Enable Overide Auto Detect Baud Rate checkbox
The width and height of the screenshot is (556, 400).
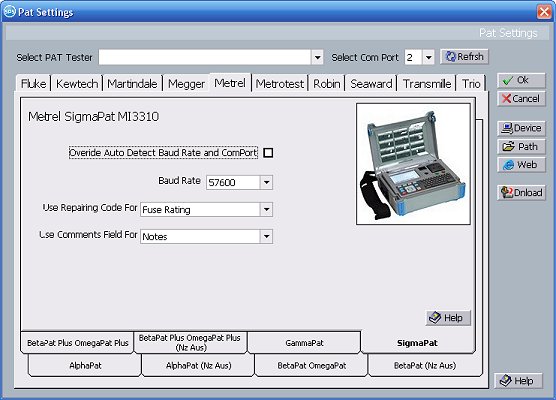268,153
